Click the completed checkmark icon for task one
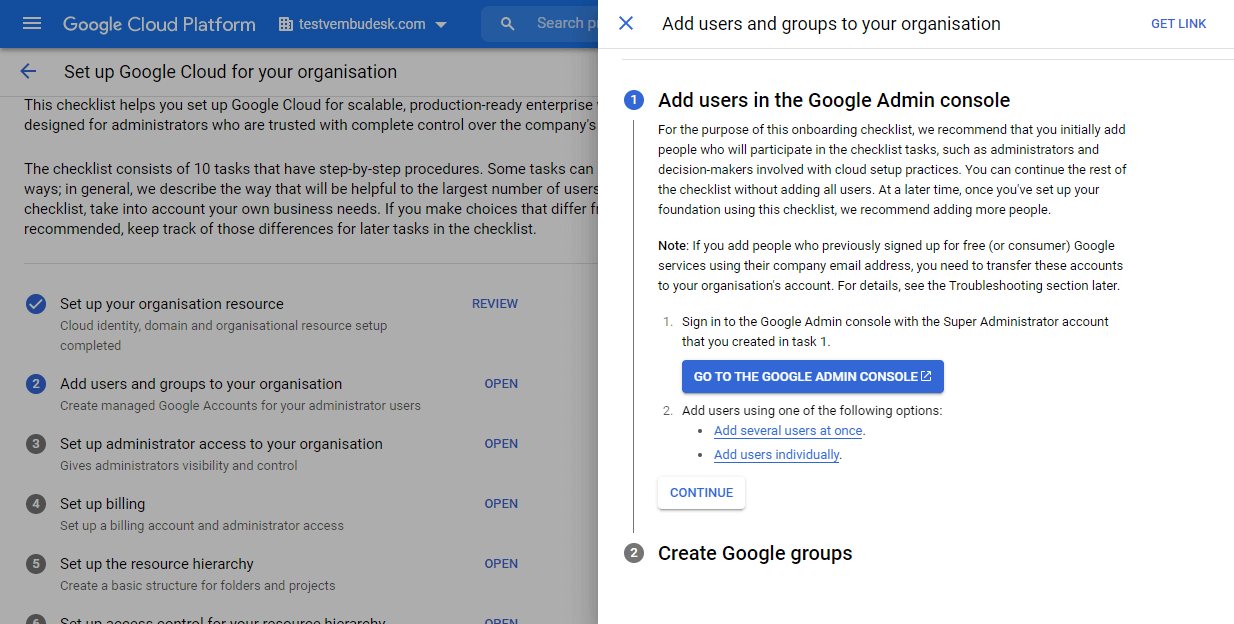 click(x=35, y=304)
